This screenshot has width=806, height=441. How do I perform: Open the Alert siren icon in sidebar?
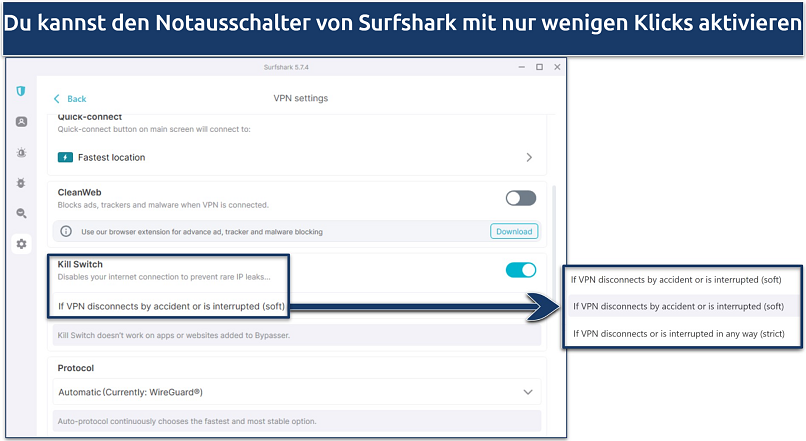pos(21,153)
